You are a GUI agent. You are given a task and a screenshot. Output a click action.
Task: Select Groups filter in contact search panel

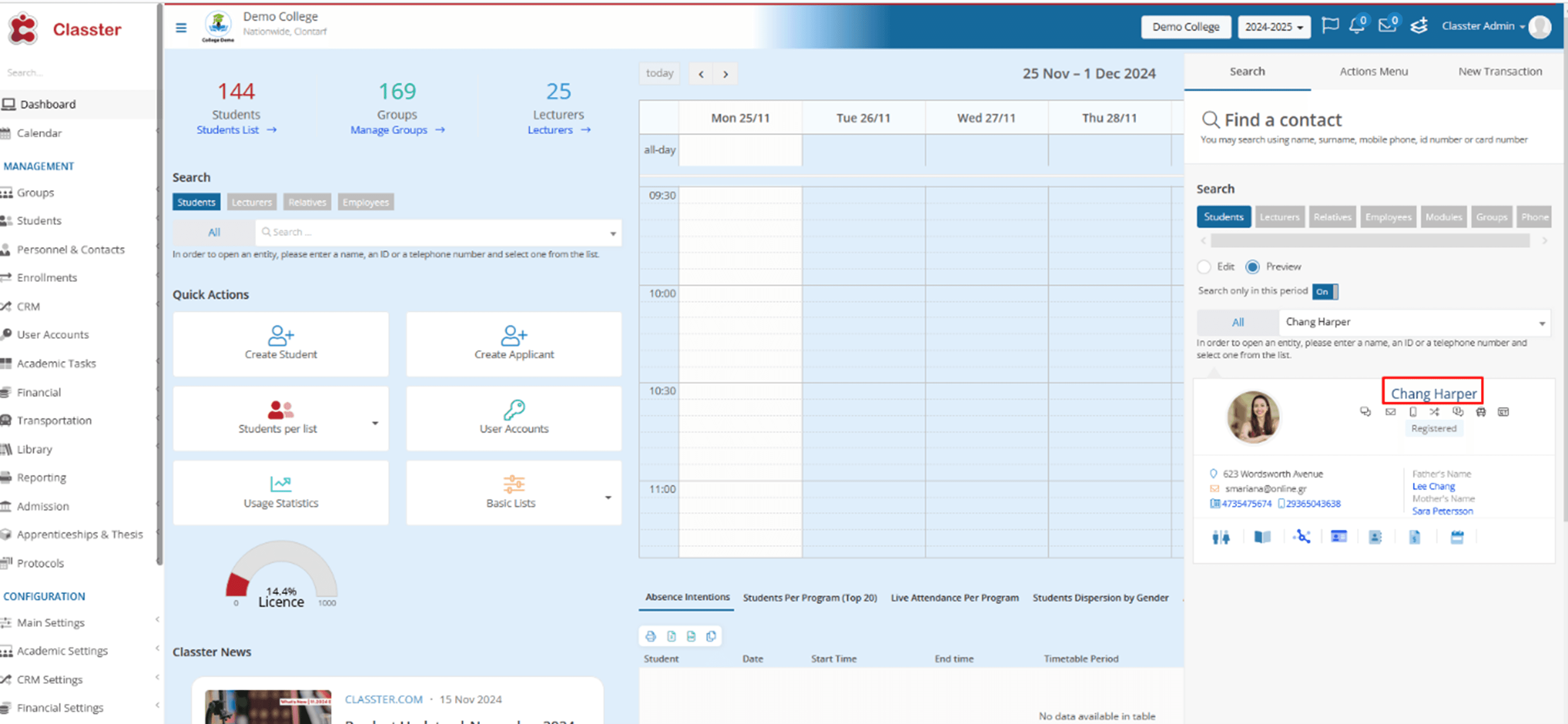pos(1491,217)
